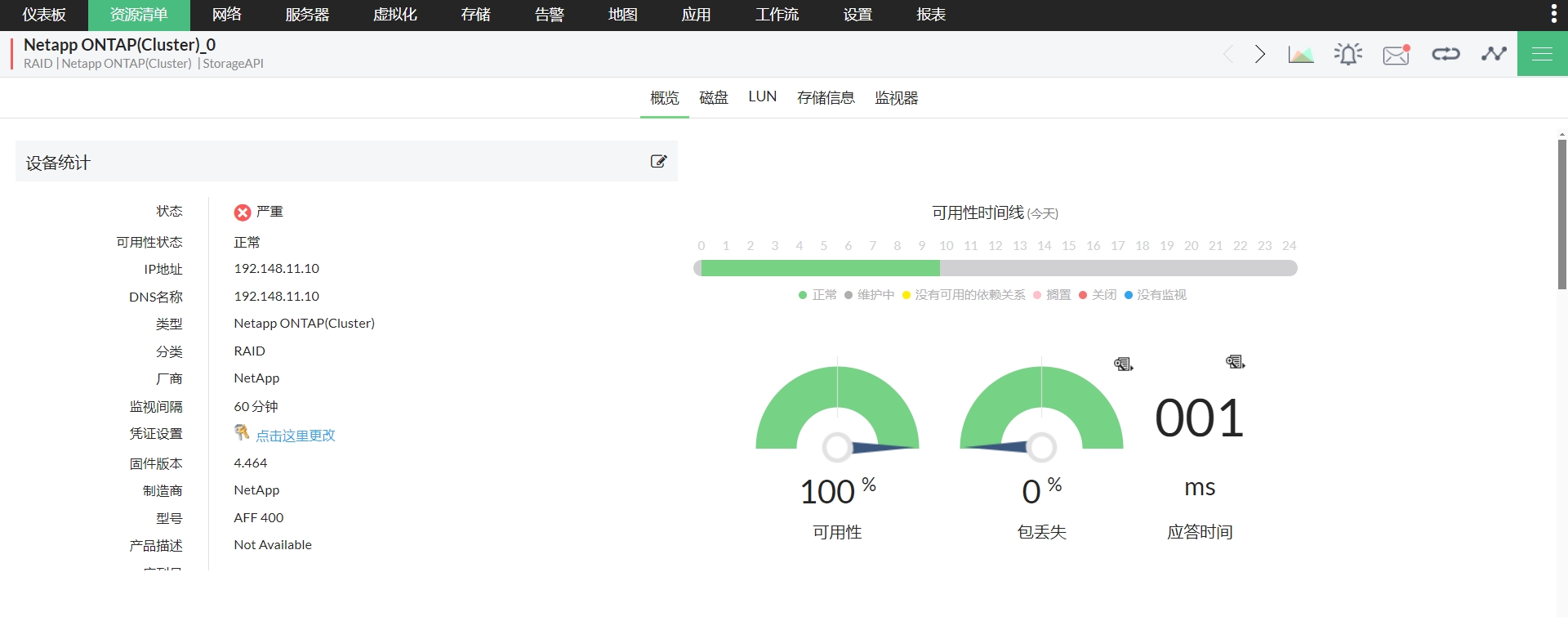Click the 点击这里更改 credentials link
The height and width of the screenshot is (617, 1568).
[296, 436]
